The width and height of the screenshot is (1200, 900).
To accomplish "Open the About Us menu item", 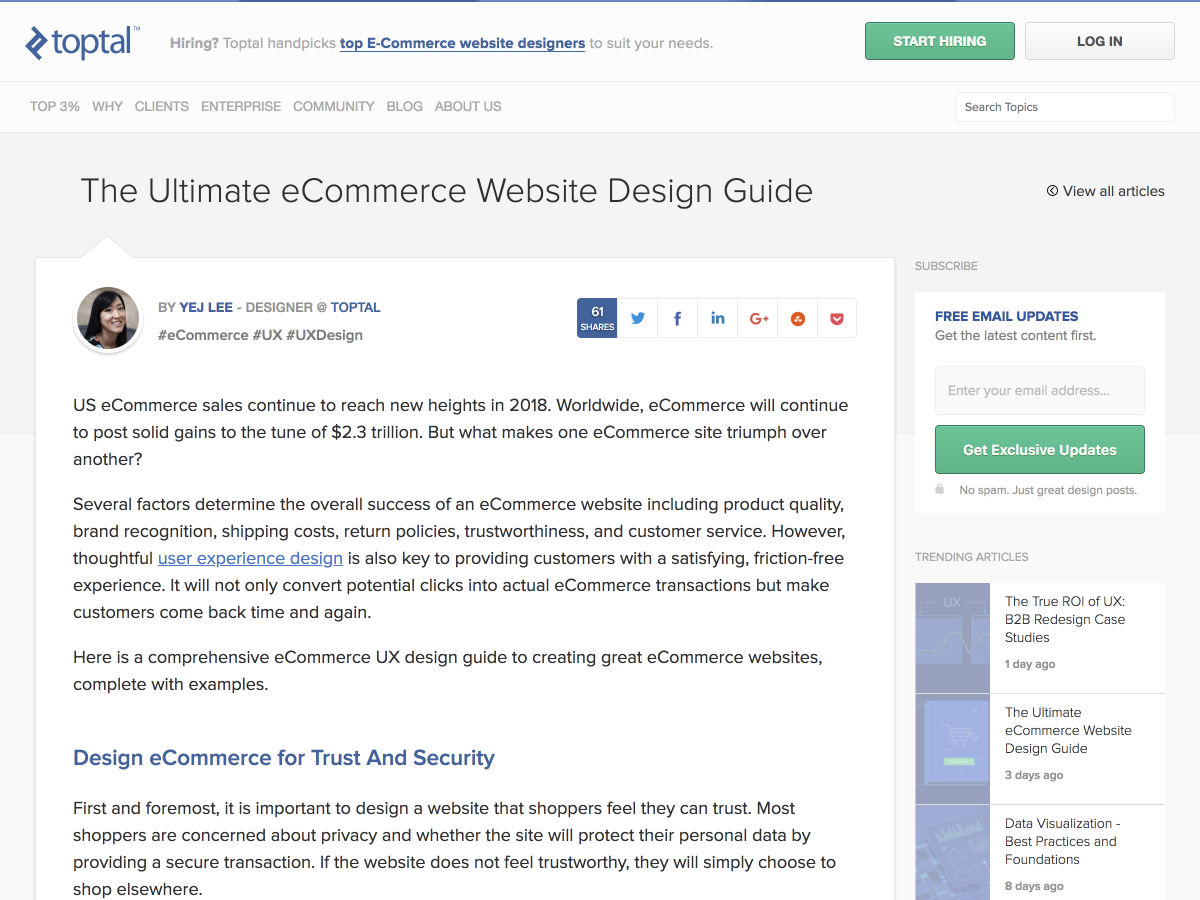I will (x=468, y=106).
